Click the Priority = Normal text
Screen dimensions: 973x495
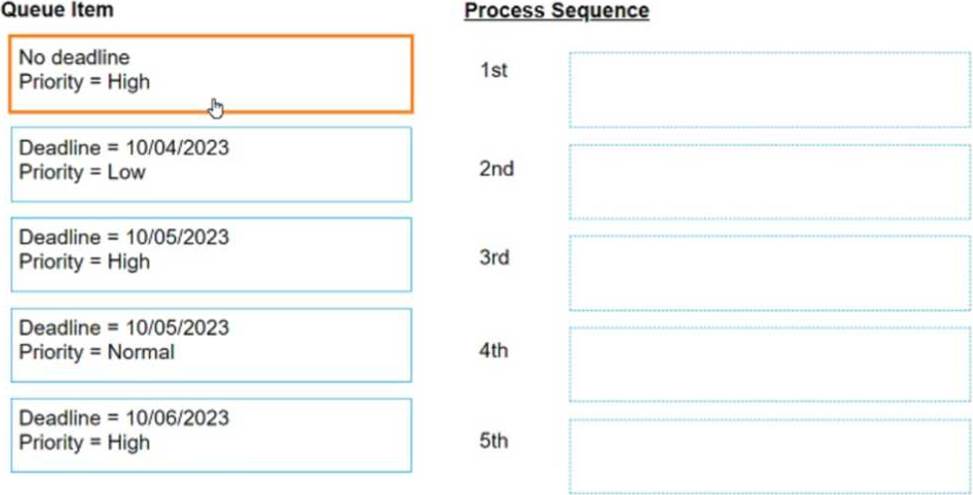point(97,352)
